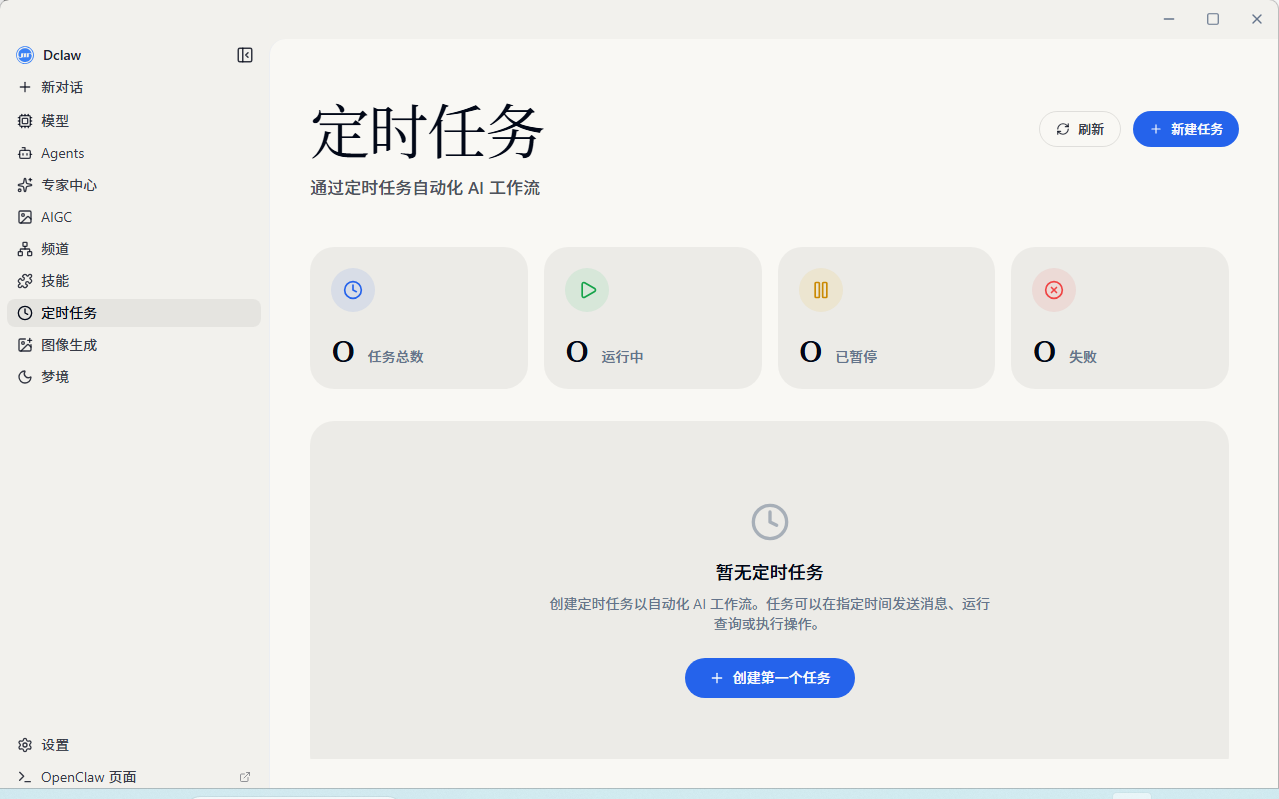Open the 频道 section
The width and height of the screenshot is (1279, 799).
134,249
